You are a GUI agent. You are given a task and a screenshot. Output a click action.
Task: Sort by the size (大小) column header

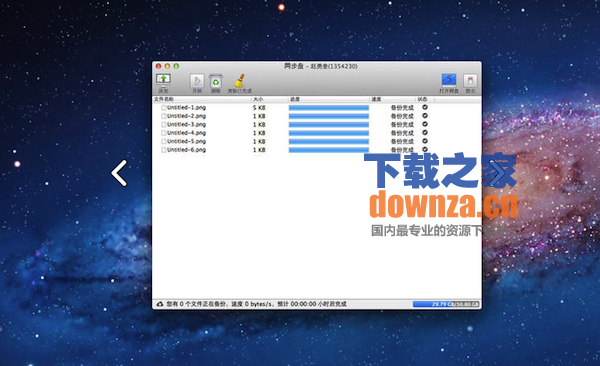click(269, 99)
